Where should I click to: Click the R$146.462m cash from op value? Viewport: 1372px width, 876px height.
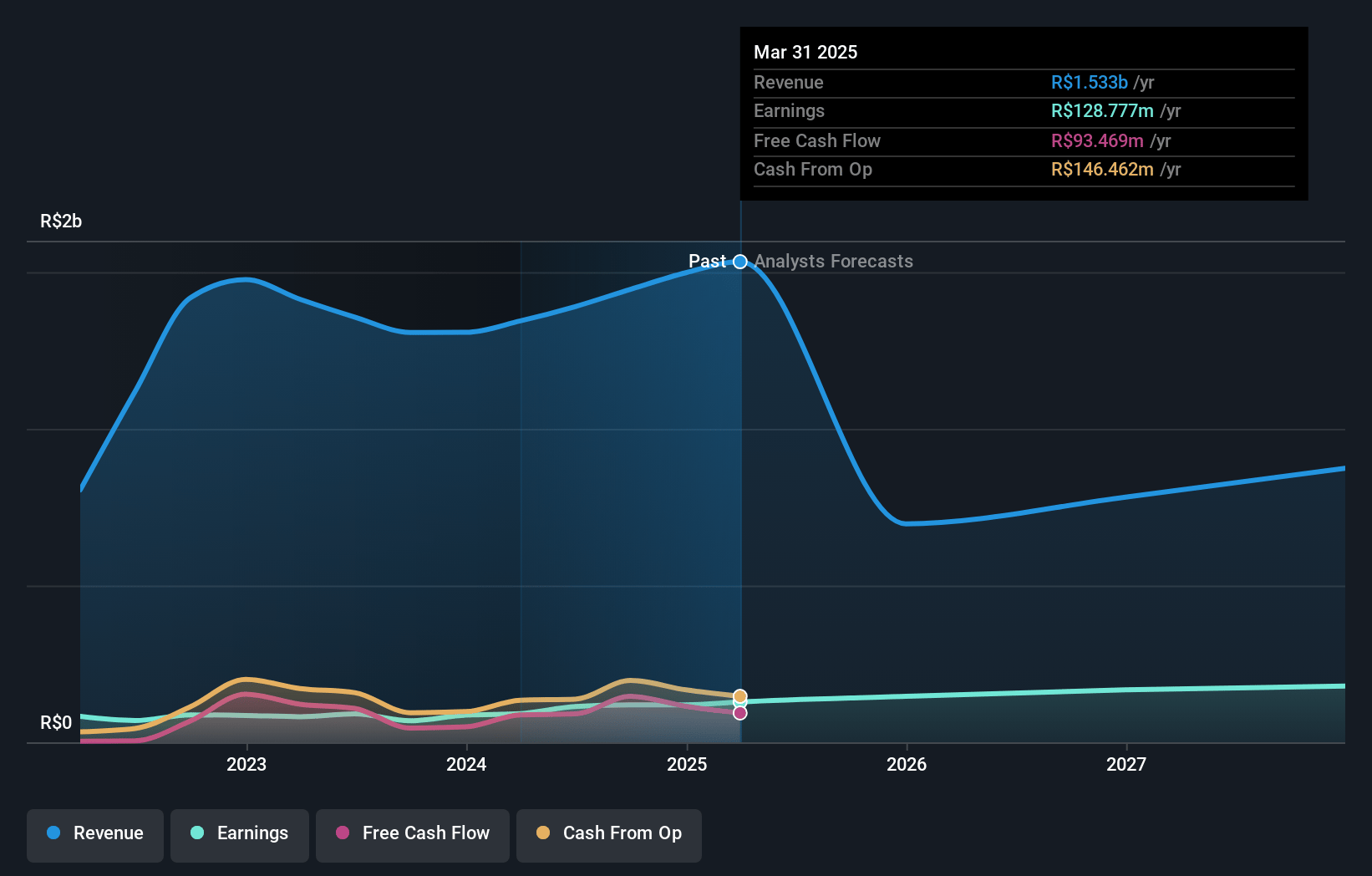coord(1102,170)
